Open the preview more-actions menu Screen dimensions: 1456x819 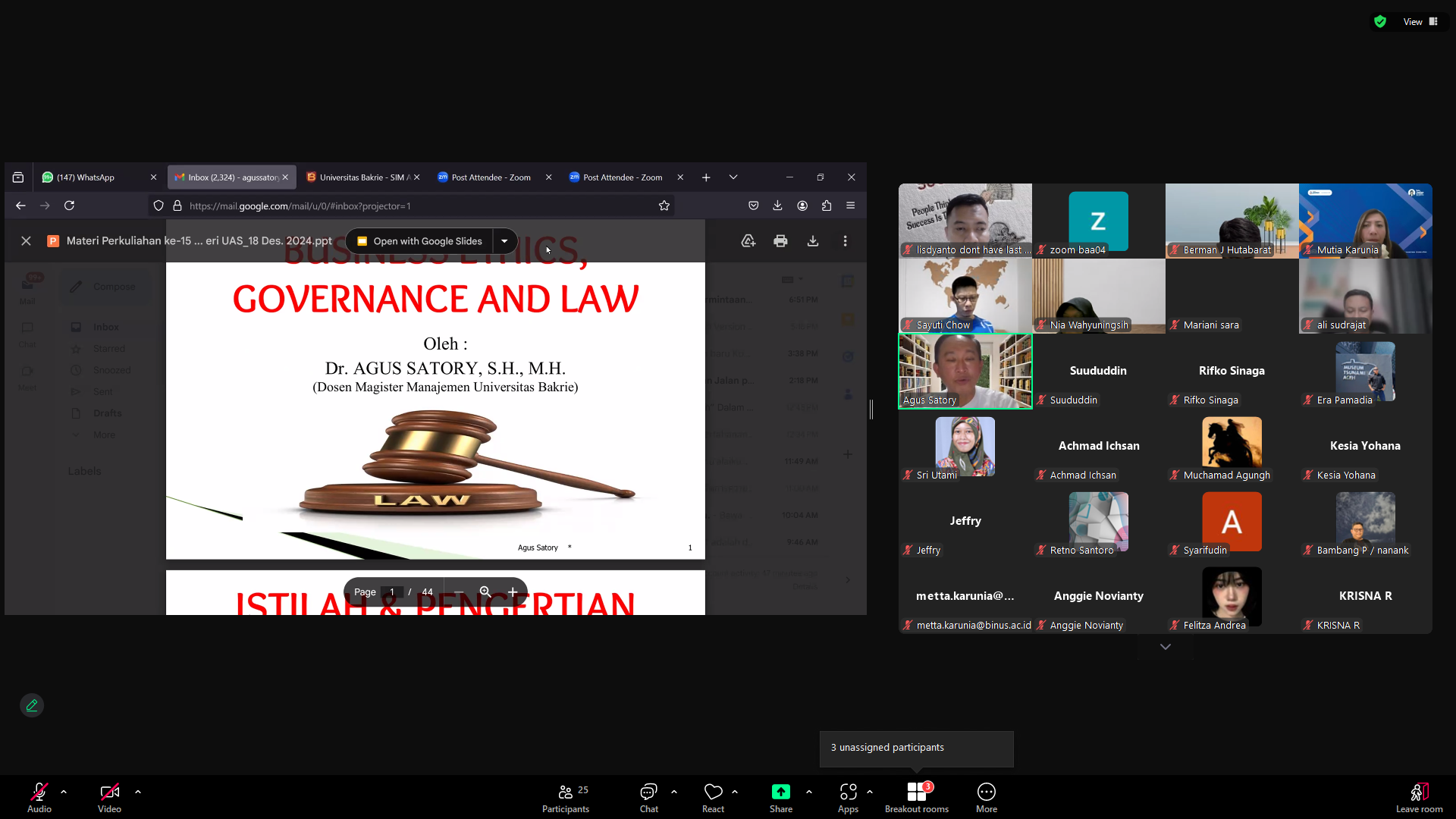[x=846, y=241]
